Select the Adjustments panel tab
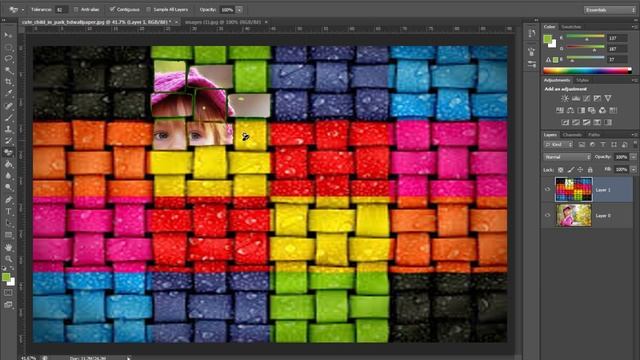This screenshot has width=640, height=360. click(557, 80)
